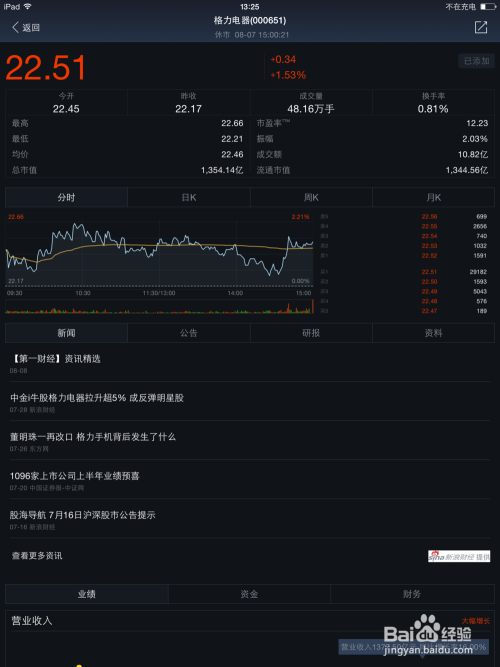Select the 新闻 tab

(x=66, y=333)
